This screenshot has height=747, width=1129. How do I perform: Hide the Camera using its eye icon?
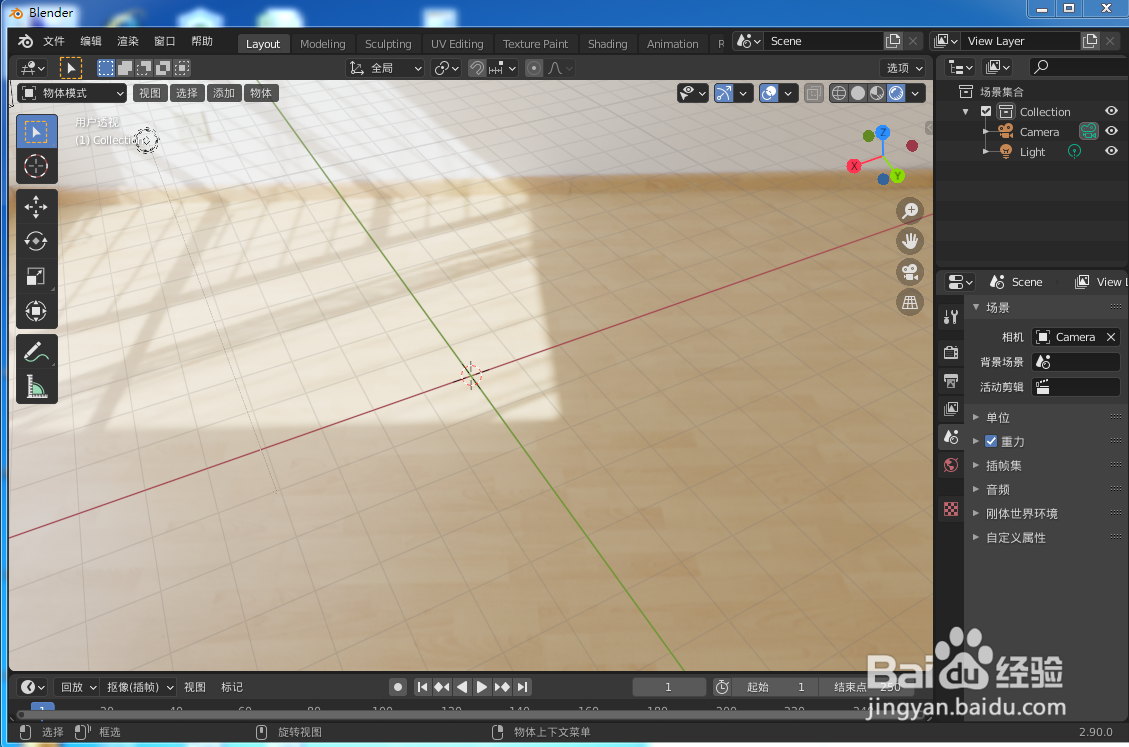(x=1112, y=131)
